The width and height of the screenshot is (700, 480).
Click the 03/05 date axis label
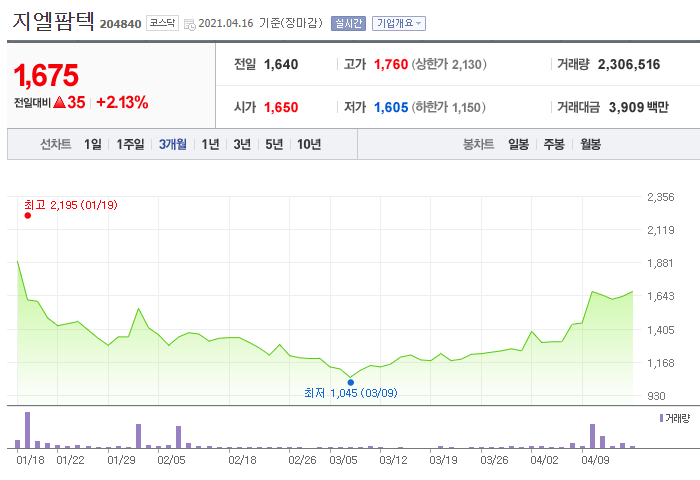click(x=343, y=460)
